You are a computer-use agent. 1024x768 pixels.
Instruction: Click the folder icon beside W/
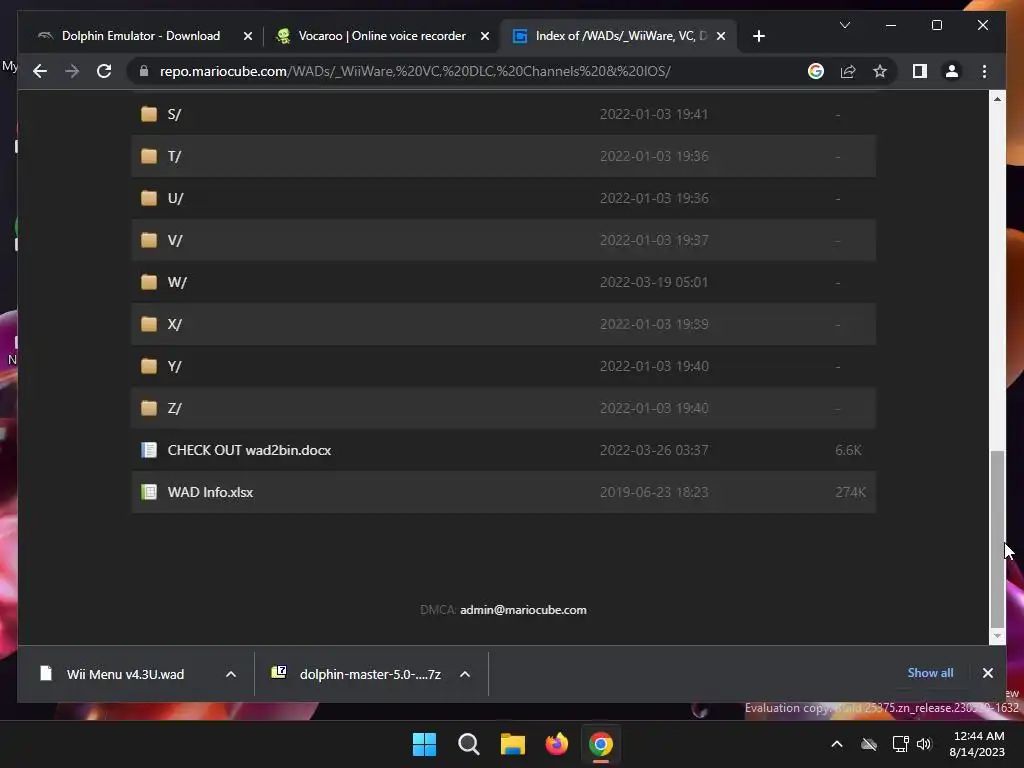click(149, 282)
